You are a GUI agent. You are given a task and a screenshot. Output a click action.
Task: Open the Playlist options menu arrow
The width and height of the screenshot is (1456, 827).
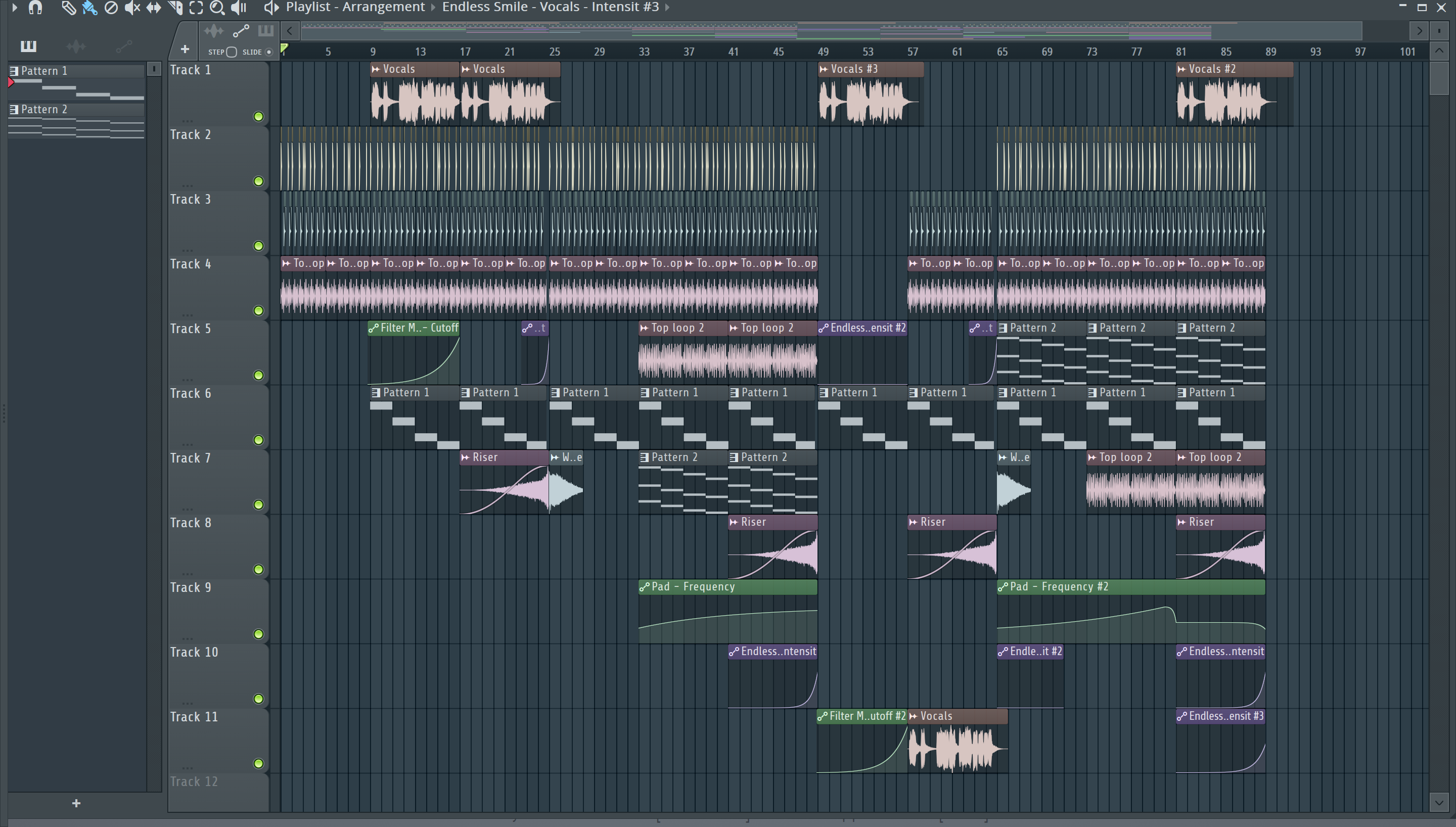15,8
